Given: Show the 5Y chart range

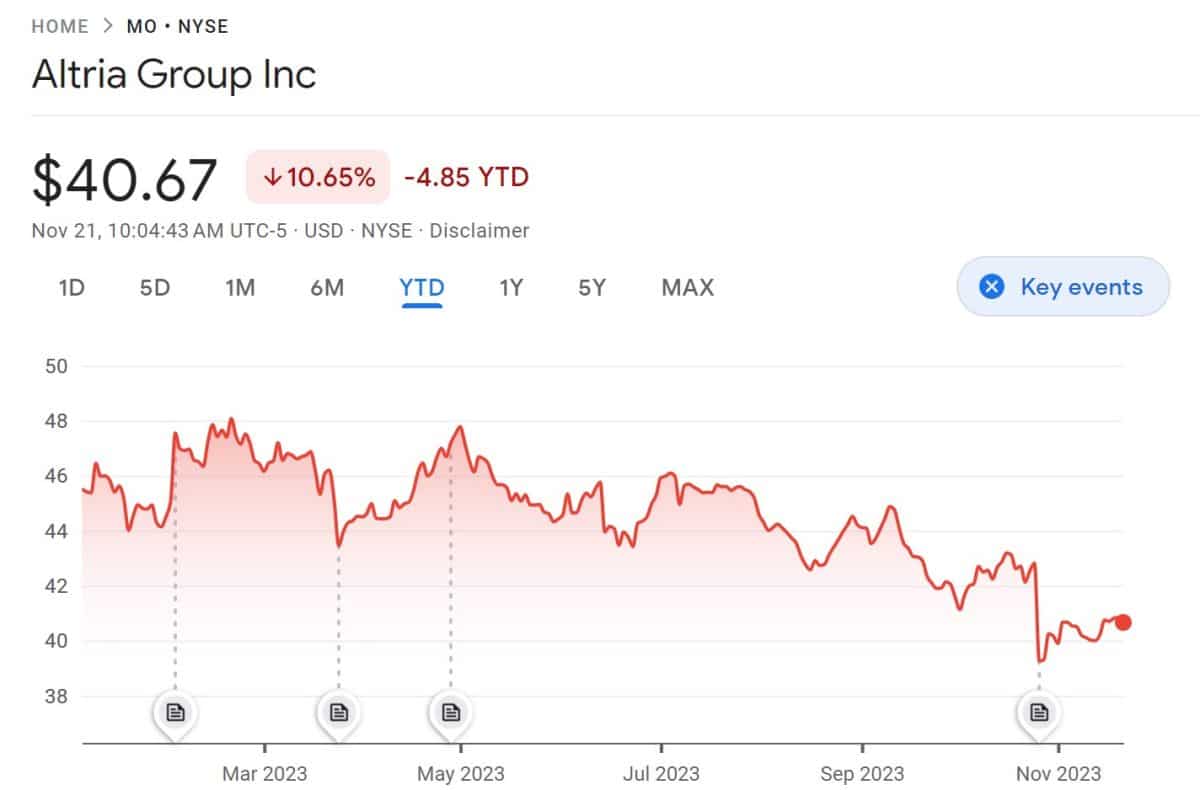Looking at the screenshot, I should tap(592, 288).
